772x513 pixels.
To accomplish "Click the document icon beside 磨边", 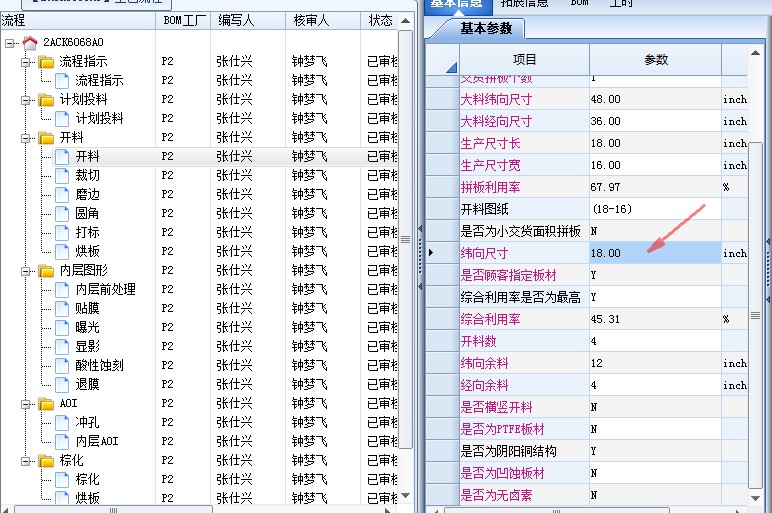I will [x=62, y=195].
